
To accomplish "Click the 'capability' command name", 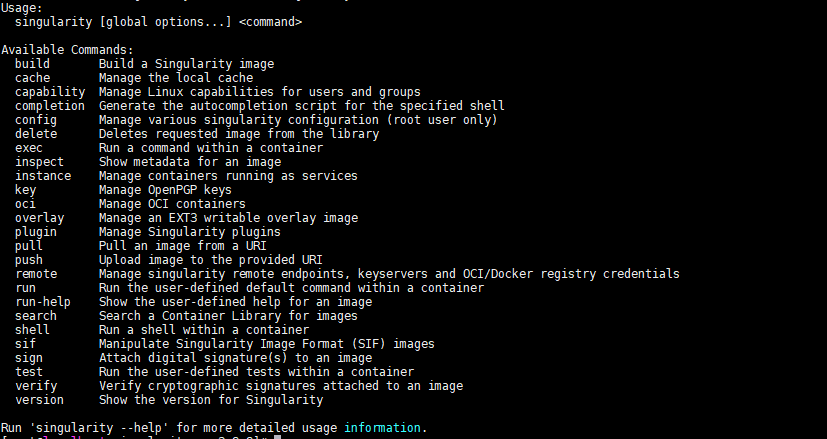I will click(x=50, y=92).
